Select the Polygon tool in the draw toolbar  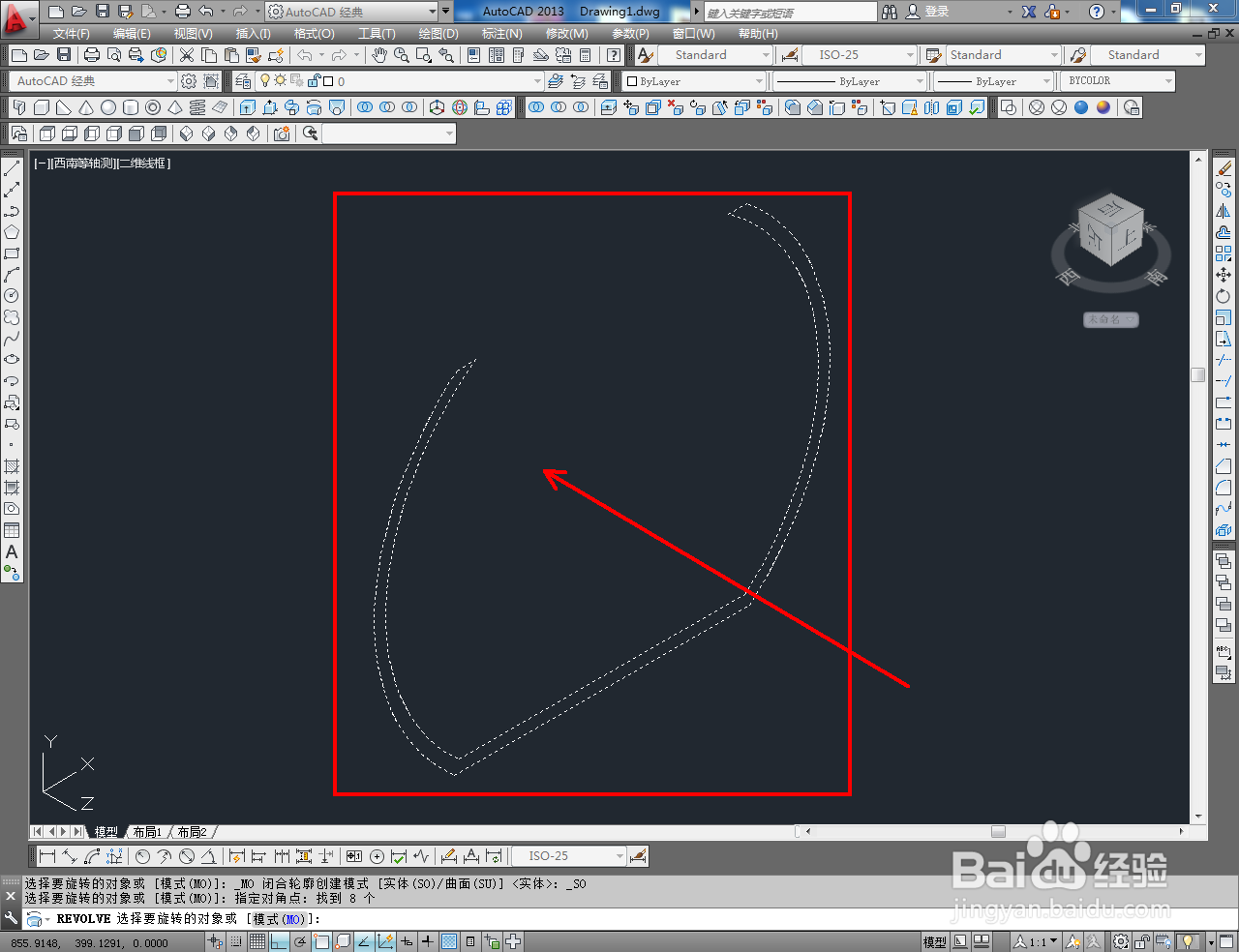tap(12, 232)
